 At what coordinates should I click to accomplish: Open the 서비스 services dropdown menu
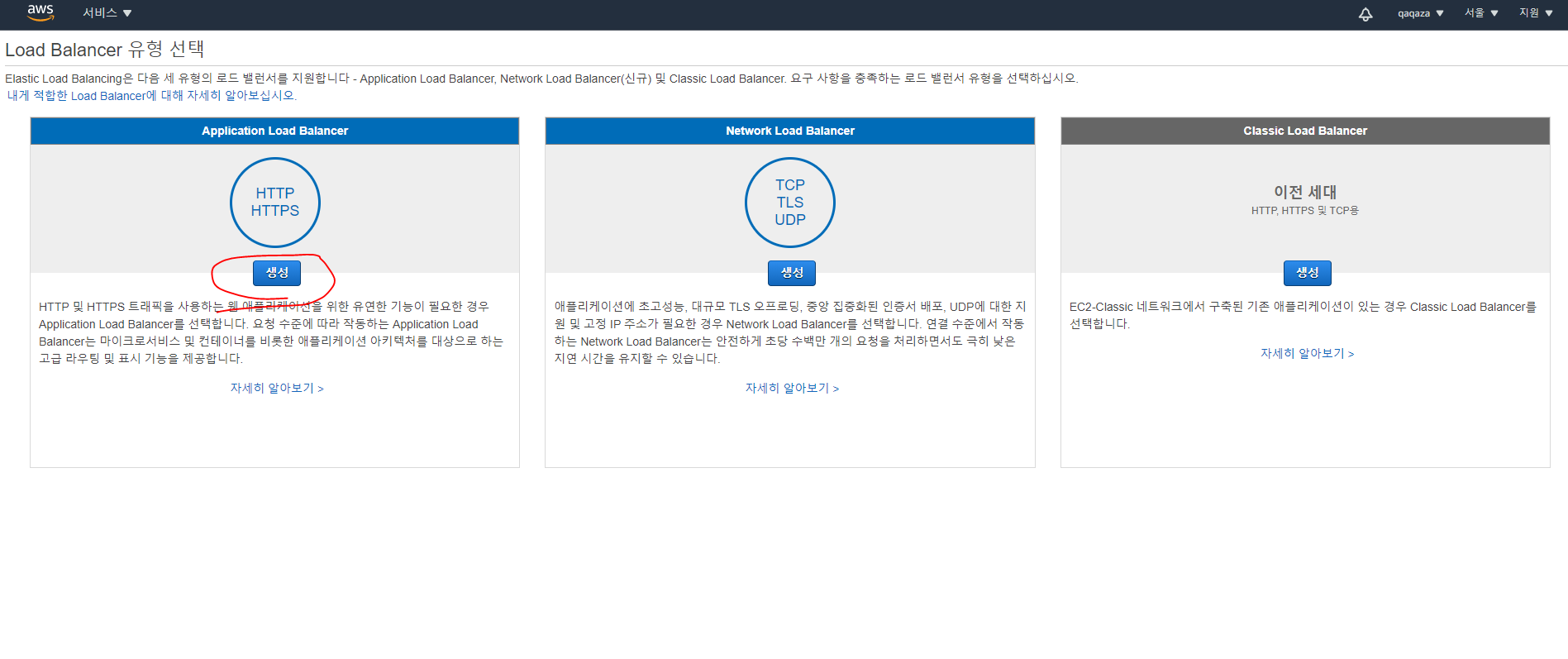coord(107,13)
